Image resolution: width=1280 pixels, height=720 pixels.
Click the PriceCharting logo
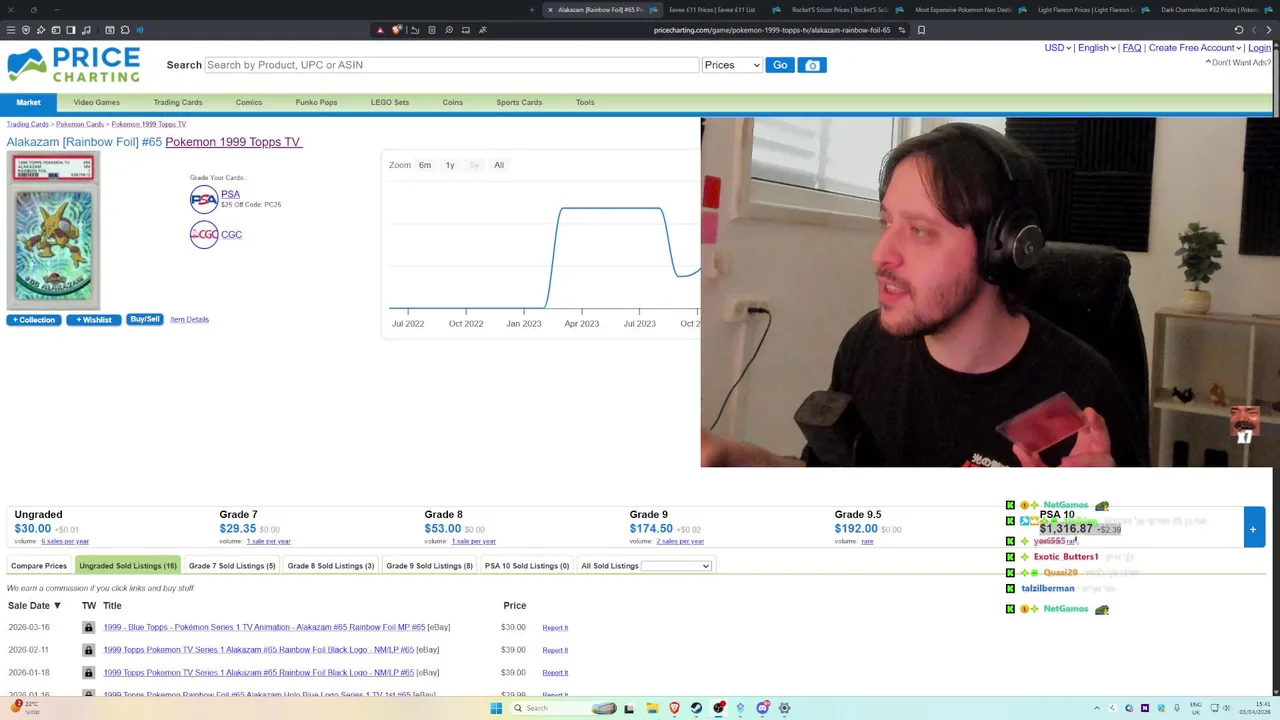pos(73,64)
